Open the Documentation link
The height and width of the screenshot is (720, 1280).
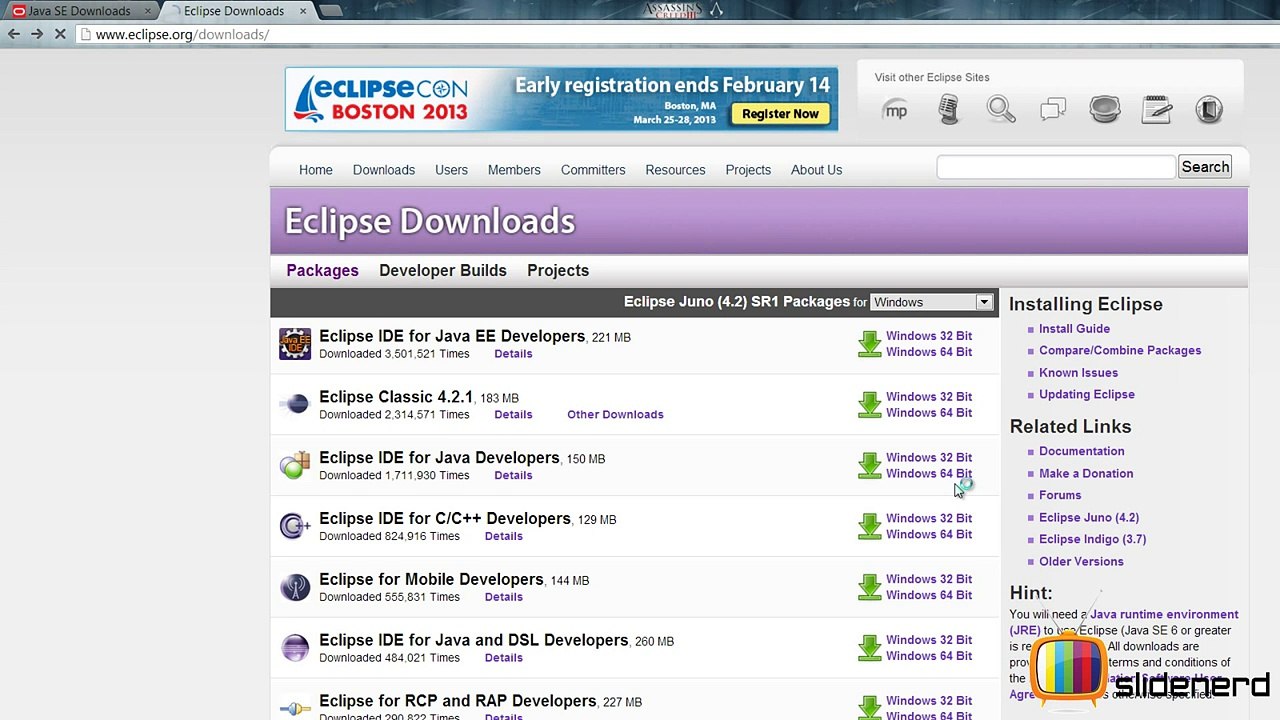coord(1081,452)
